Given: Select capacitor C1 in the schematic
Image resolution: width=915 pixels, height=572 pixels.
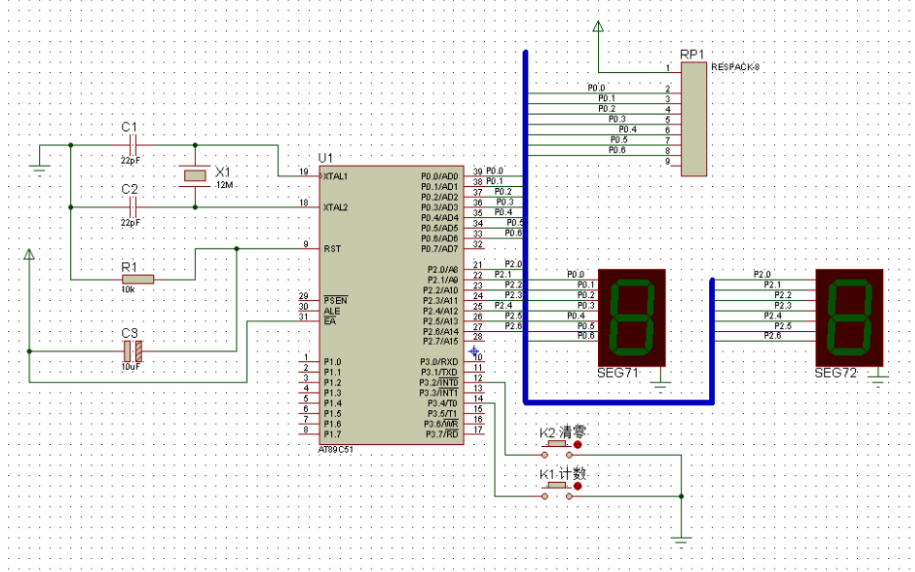Looking at the screenshot, I should pos(132,145).
